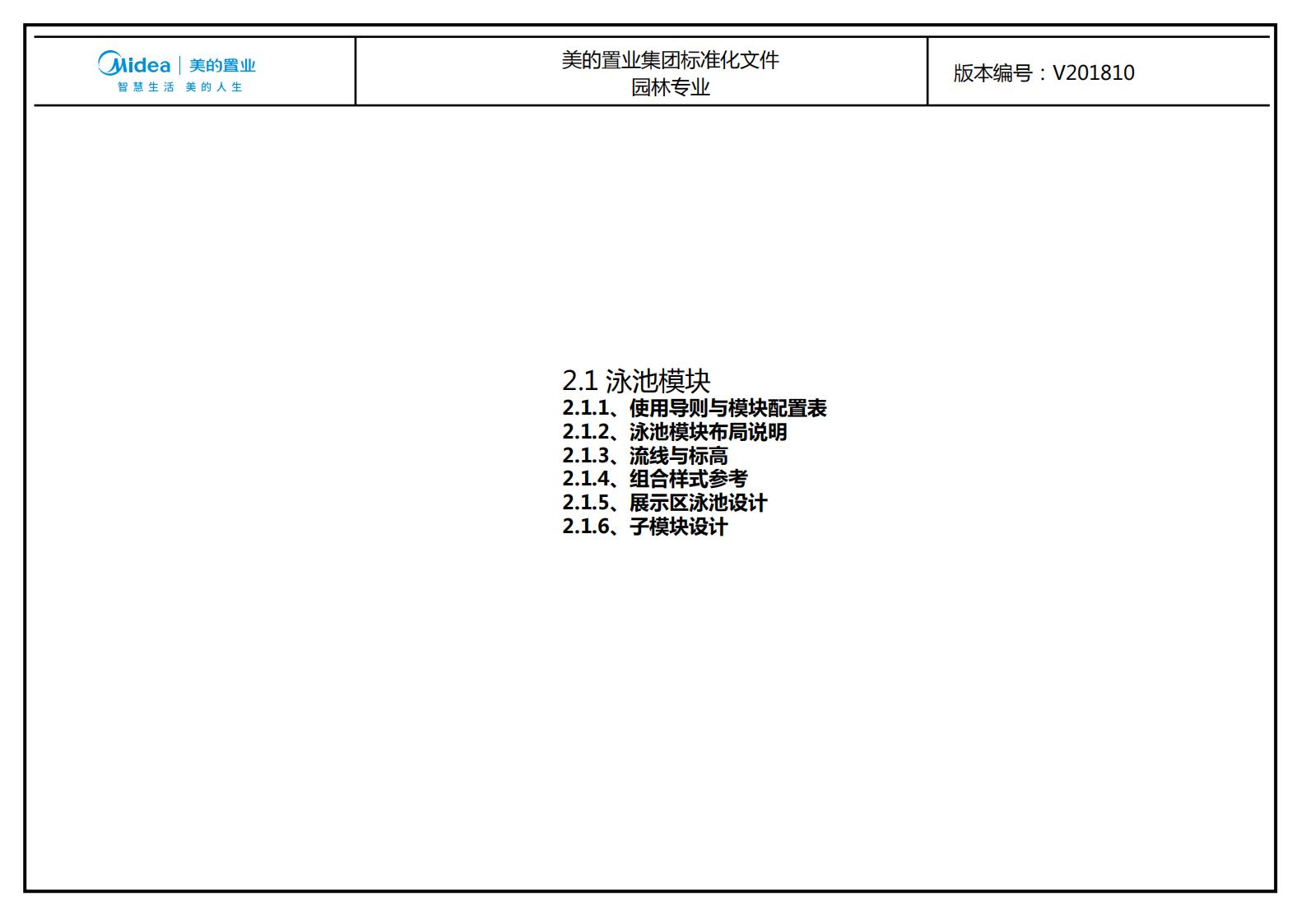Open item 2.1.6、子模块设计
This screenshot has width=1306, height=924.
(645, 527)
